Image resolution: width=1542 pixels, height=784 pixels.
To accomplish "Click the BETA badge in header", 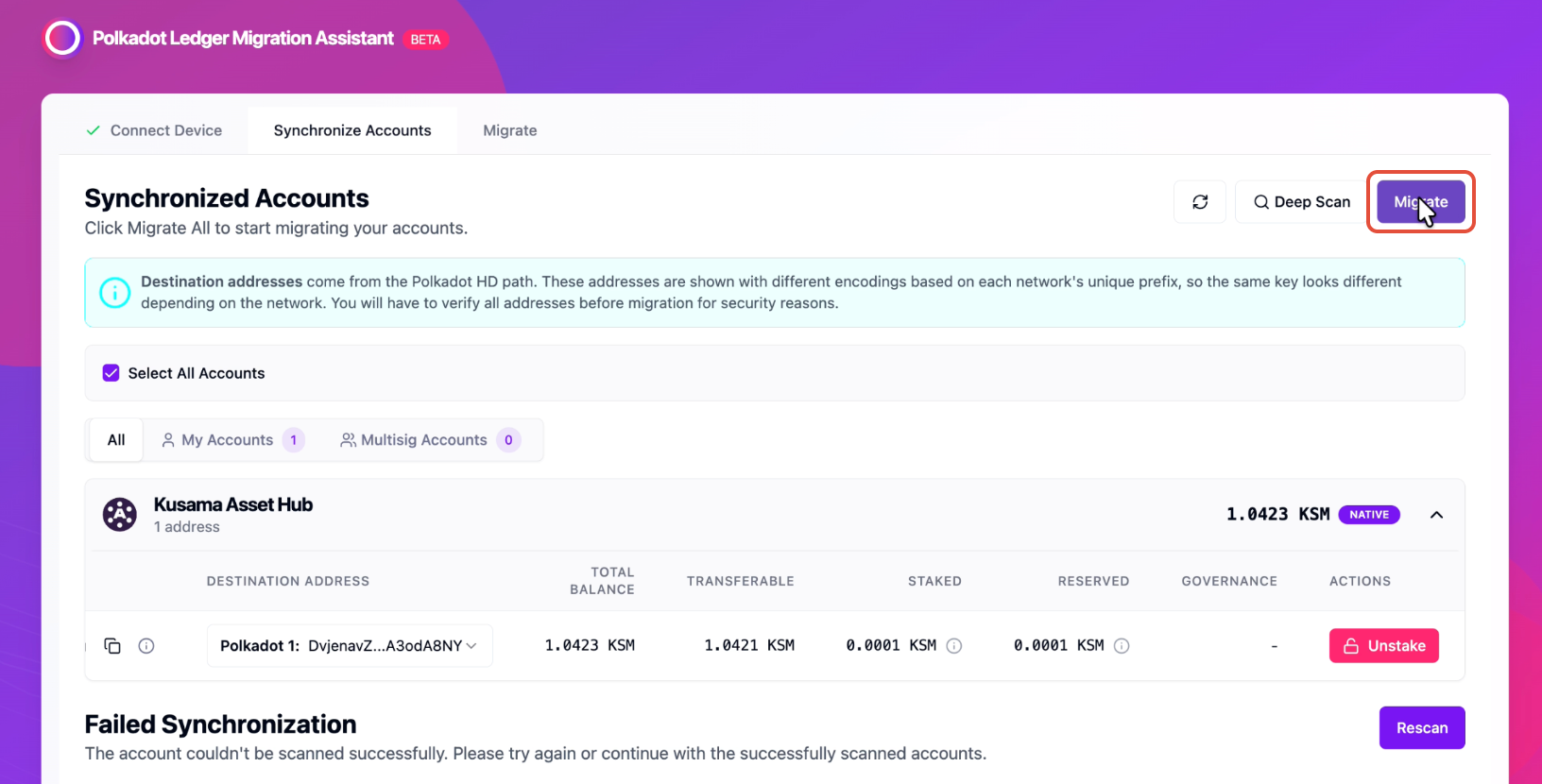I will [x=425, y=40].
